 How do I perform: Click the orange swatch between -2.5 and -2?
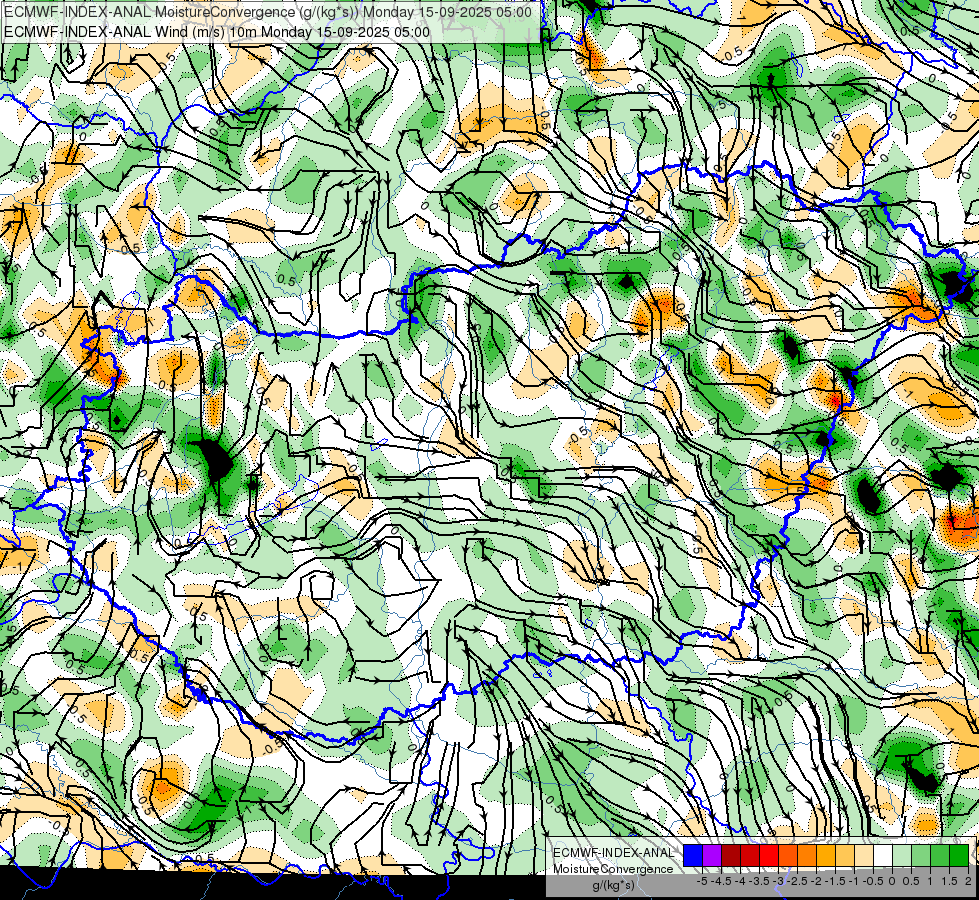[807, 855]
